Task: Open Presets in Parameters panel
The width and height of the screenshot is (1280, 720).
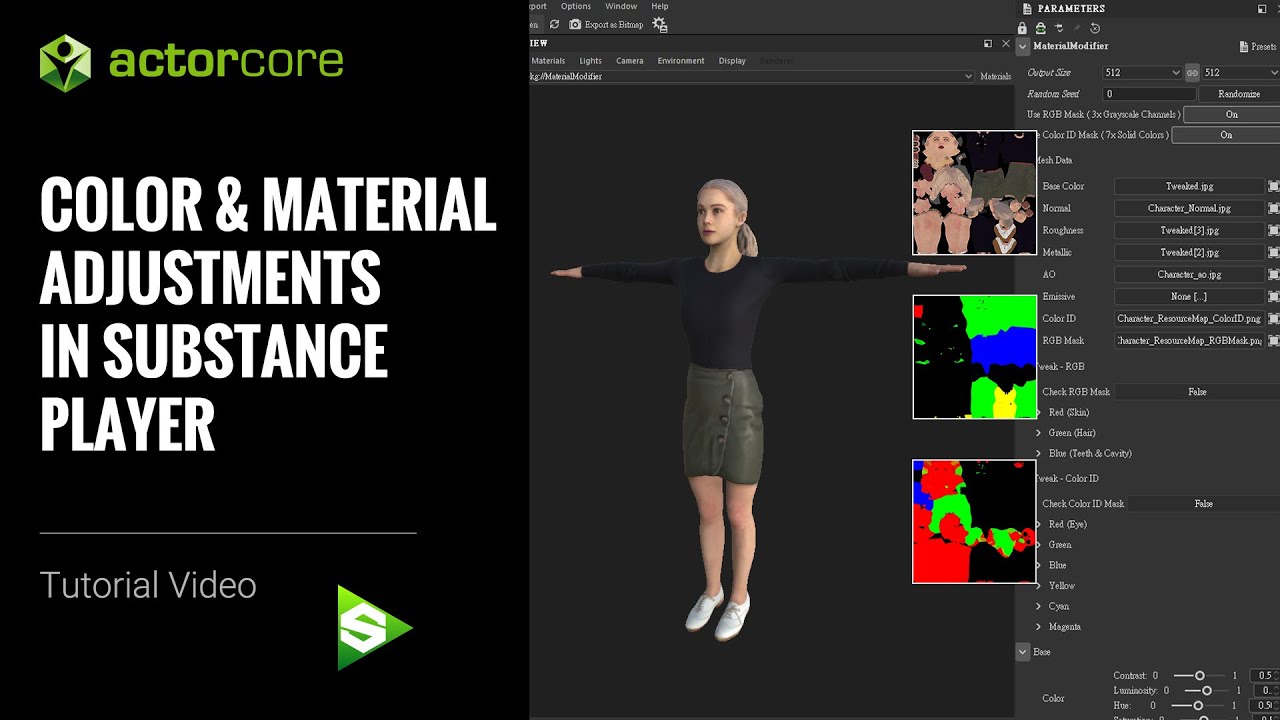Action: tap(1258, 46)
